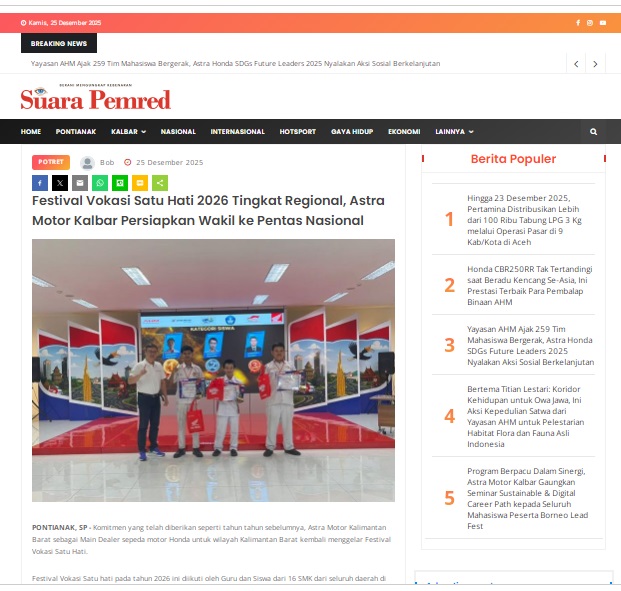Click the Suara Pemred logo
Viewport: 621px width, 591px height.
[96, 98]
